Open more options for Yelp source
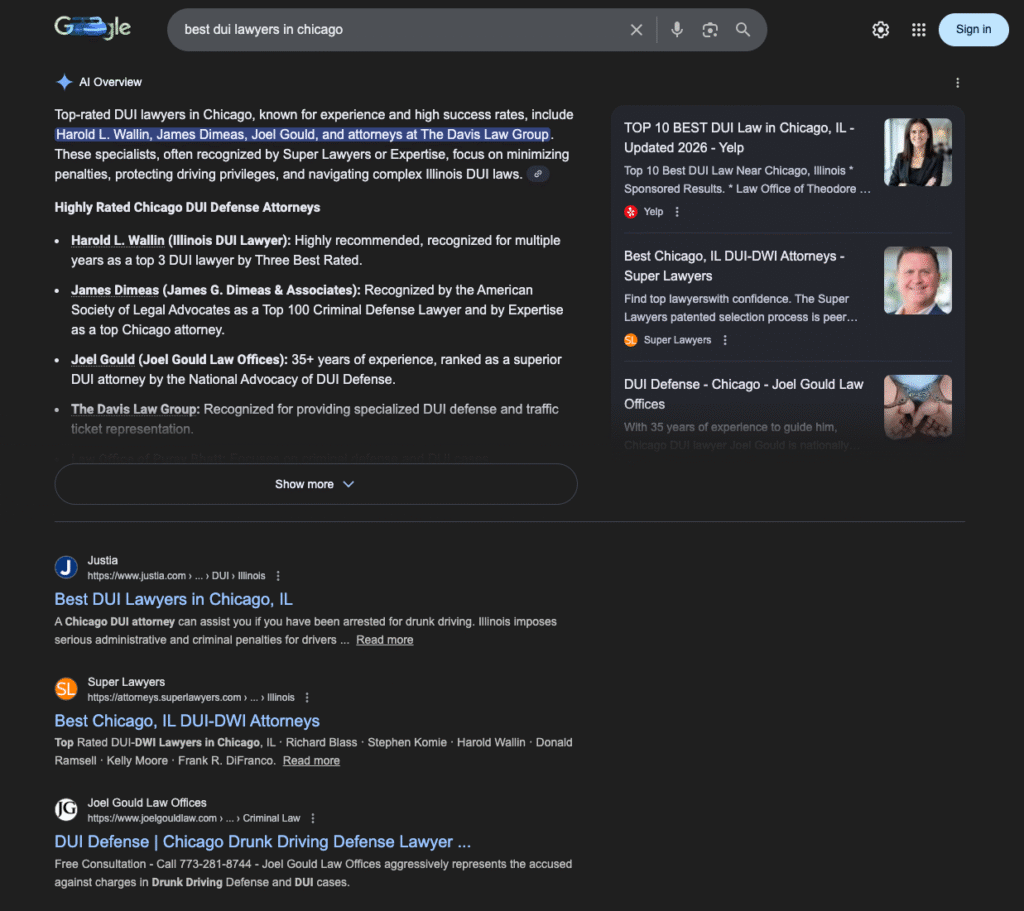1024x911 pixels. tap(677, 212)
